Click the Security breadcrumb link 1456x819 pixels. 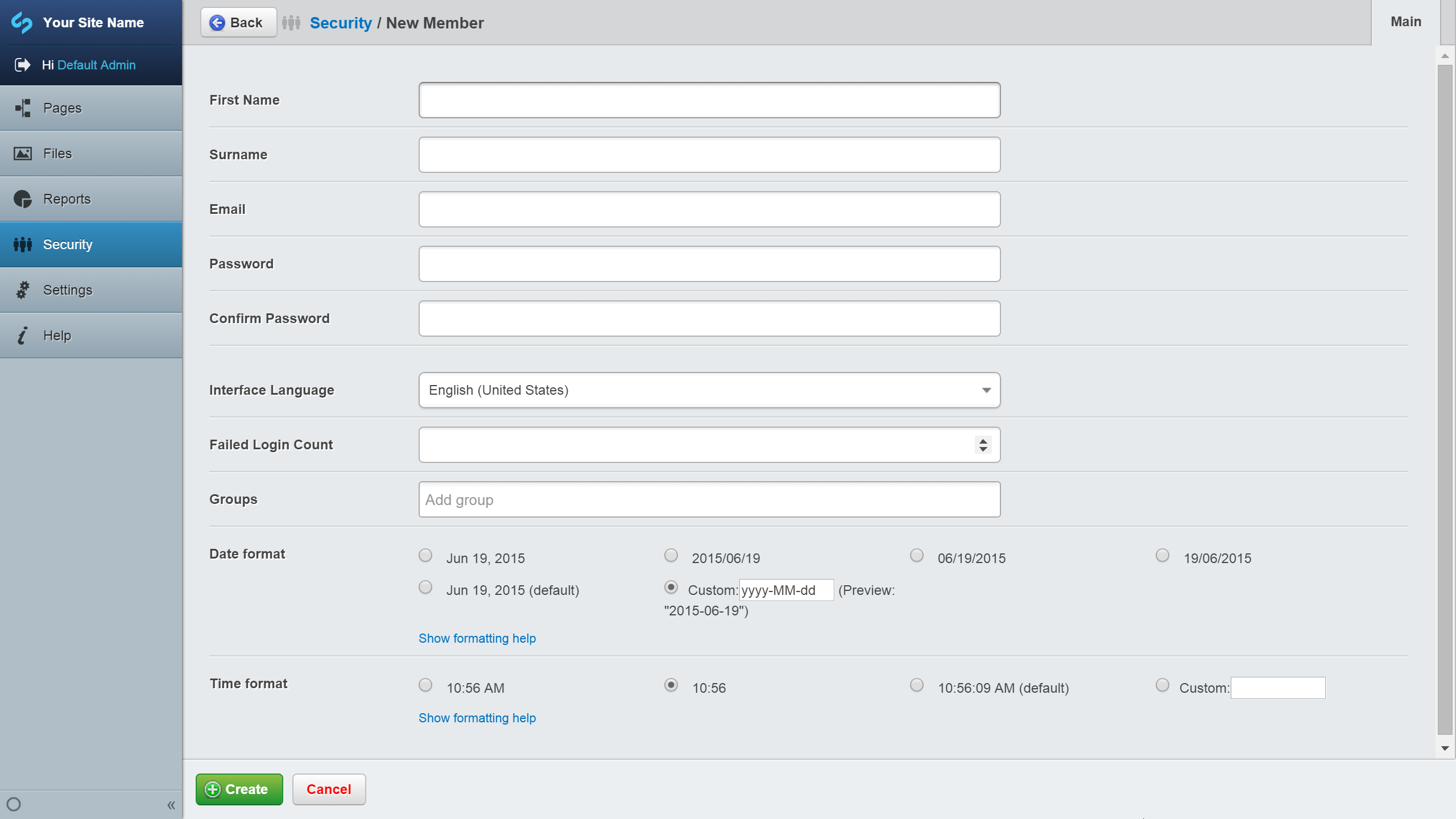pos(340,23)
